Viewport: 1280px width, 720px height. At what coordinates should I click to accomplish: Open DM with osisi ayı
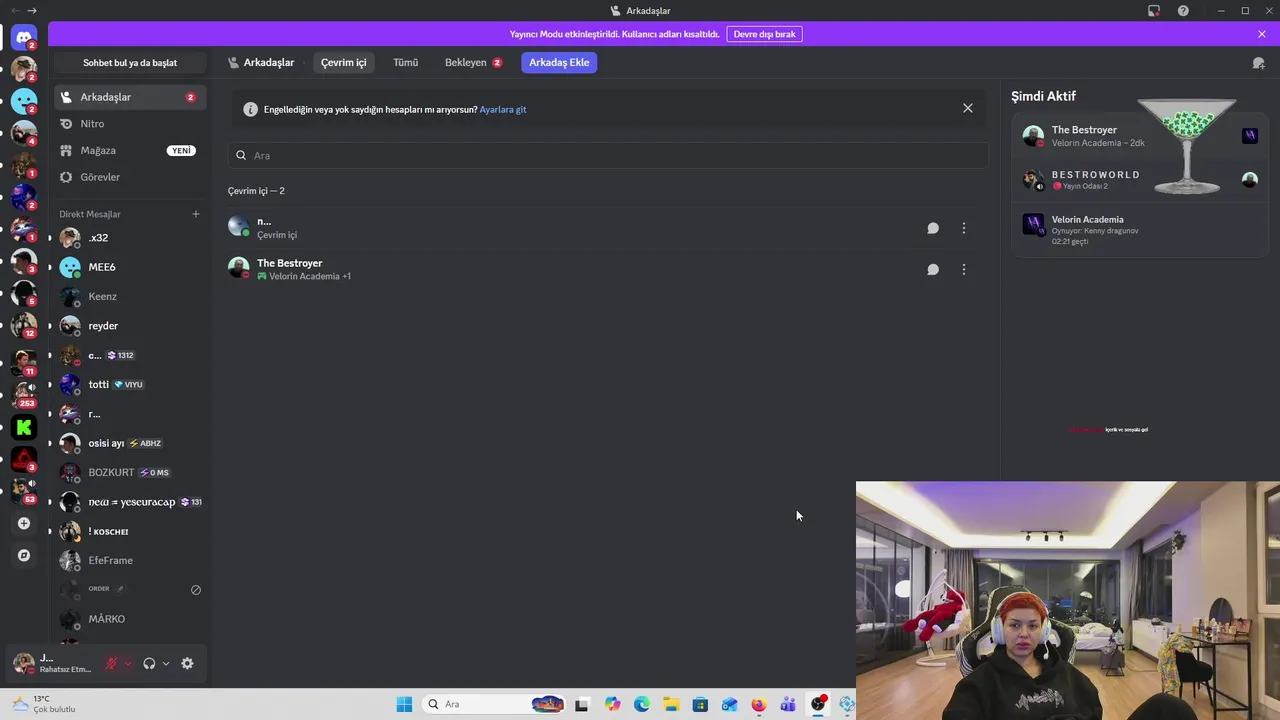130,443
